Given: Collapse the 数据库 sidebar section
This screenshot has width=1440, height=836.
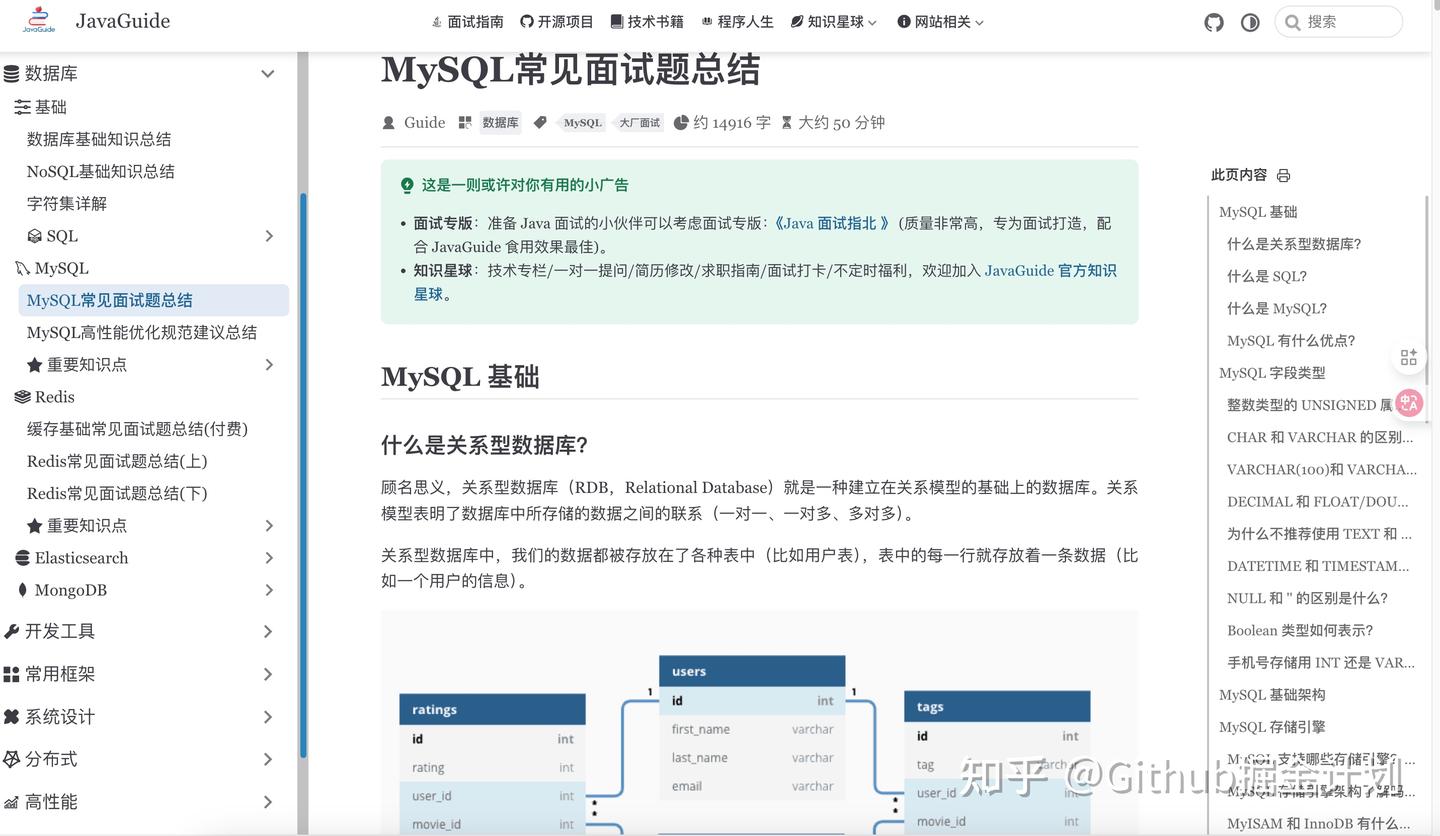Looking at the screenshot, I should [x=267, y=72].
